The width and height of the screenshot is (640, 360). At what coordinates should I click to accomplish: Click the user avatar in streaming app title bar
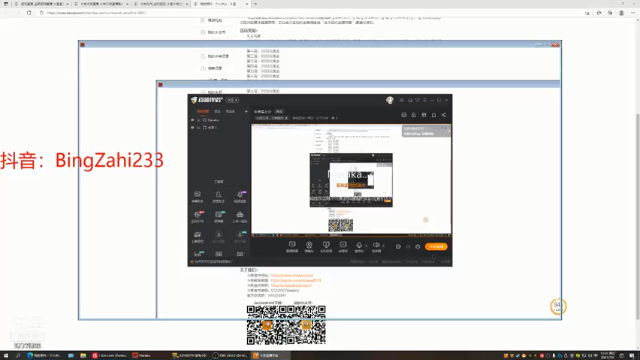(389, 100)
